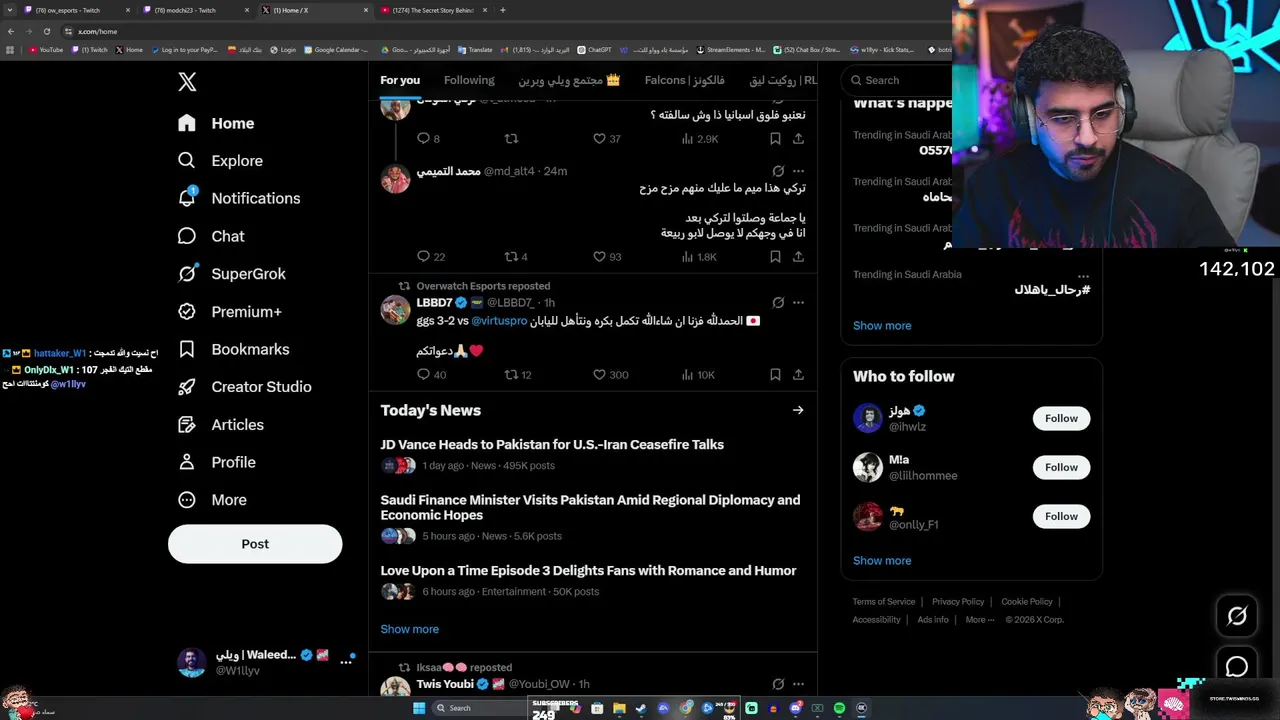
Task: Reply to LBBD7 post with 40 replies
Action: (x=432, y=375)
